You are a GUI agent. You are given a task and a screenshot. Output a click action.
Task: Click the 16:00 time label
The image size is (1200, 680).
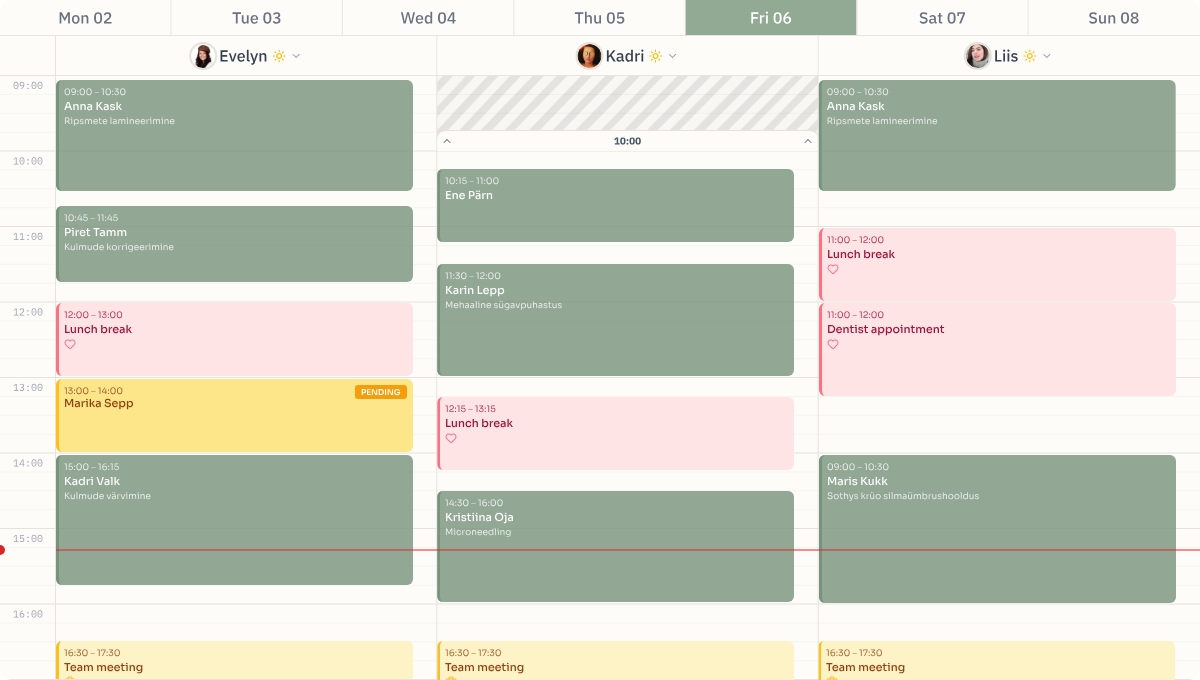[28, 614]
